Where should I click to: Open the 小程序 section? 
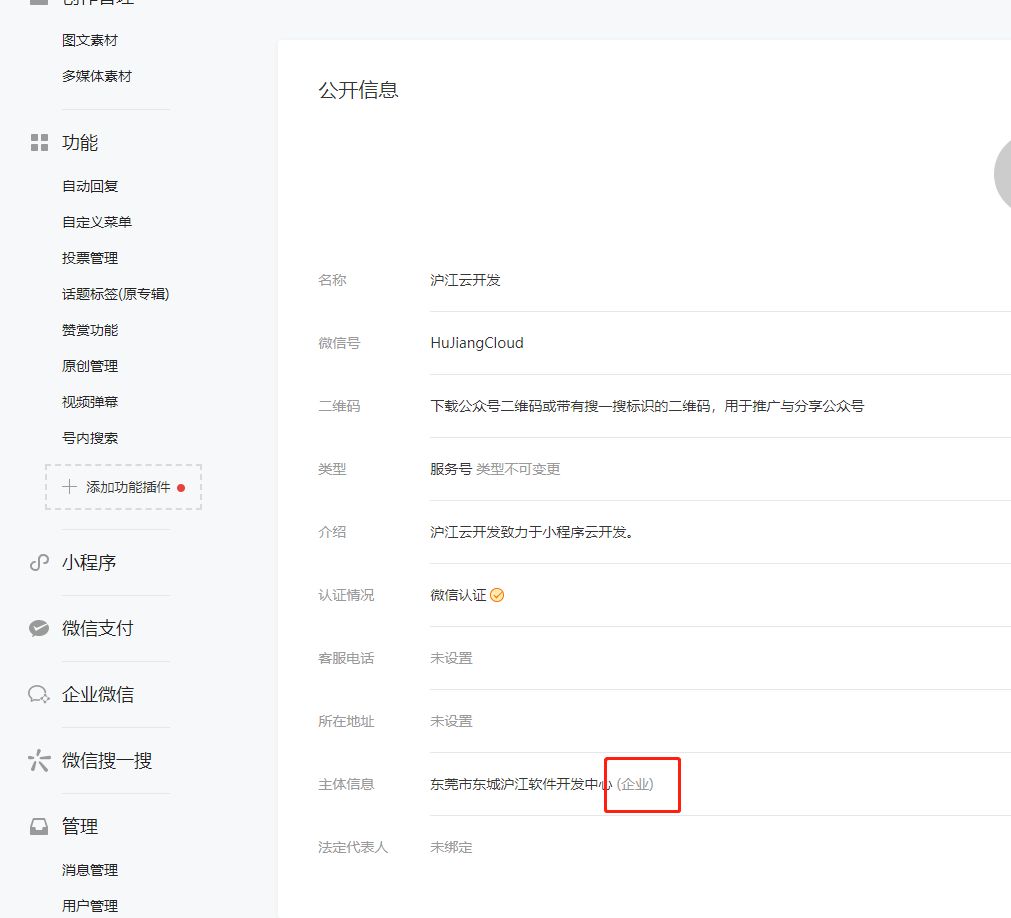click(x=89, y=563)
